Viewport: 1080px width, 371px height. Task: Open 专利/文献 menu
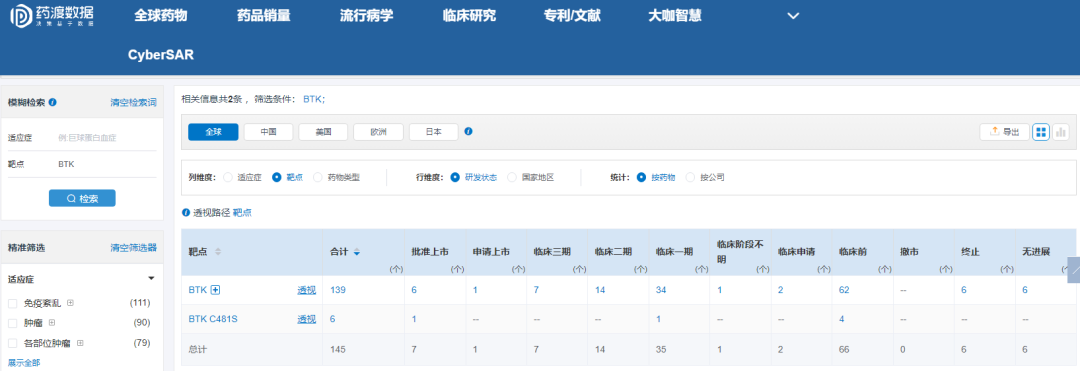[x=572, y=16]
